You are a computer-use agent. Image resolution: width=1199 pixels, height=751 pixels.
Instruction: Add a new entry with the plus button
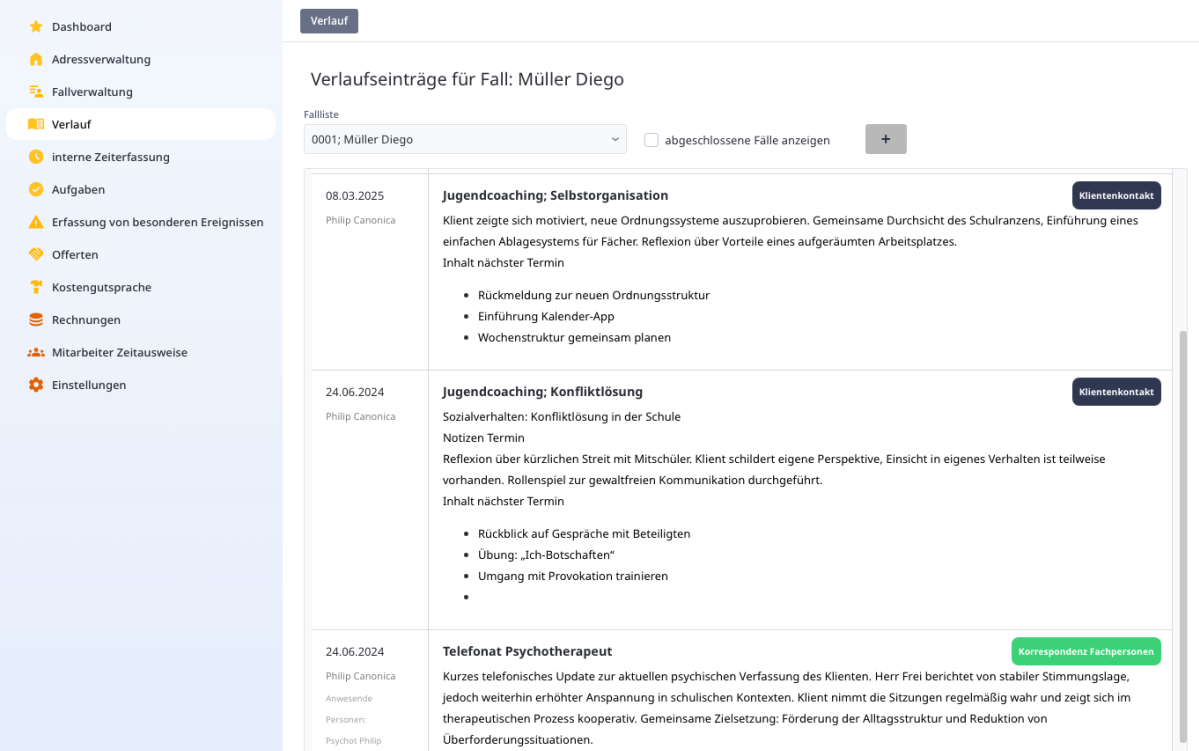tap(885, 139)
